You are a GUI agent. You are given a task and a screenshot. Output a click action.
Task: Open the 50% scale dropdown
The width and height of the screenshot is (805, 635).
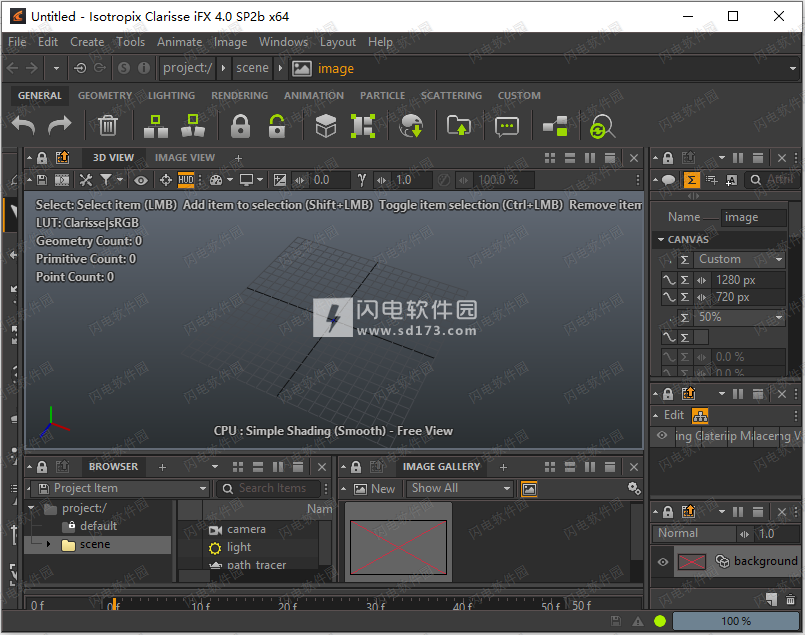coord(740,317)
